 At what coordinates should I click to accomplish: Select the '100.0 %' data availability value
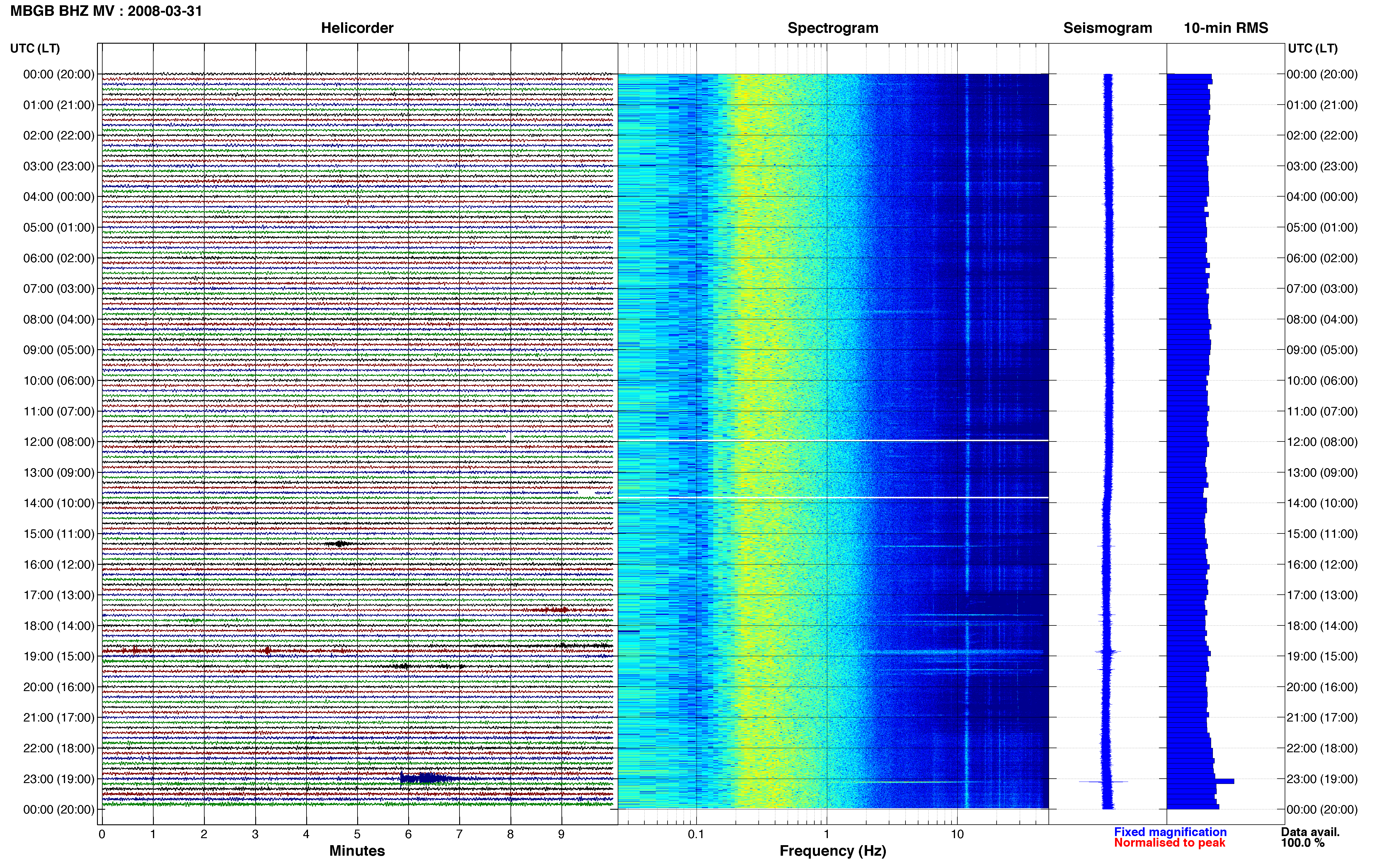(1302, 843)
